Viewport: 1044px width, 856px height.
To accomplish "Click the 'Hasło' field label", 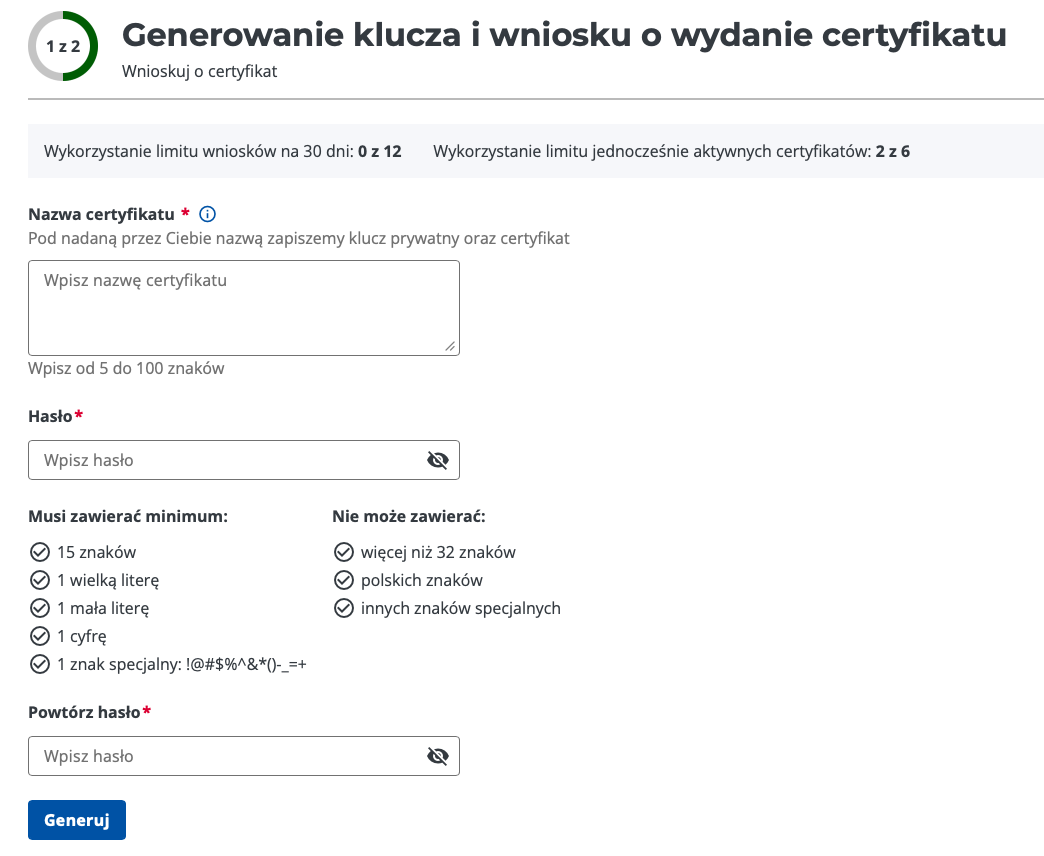I will click(50, 417).
